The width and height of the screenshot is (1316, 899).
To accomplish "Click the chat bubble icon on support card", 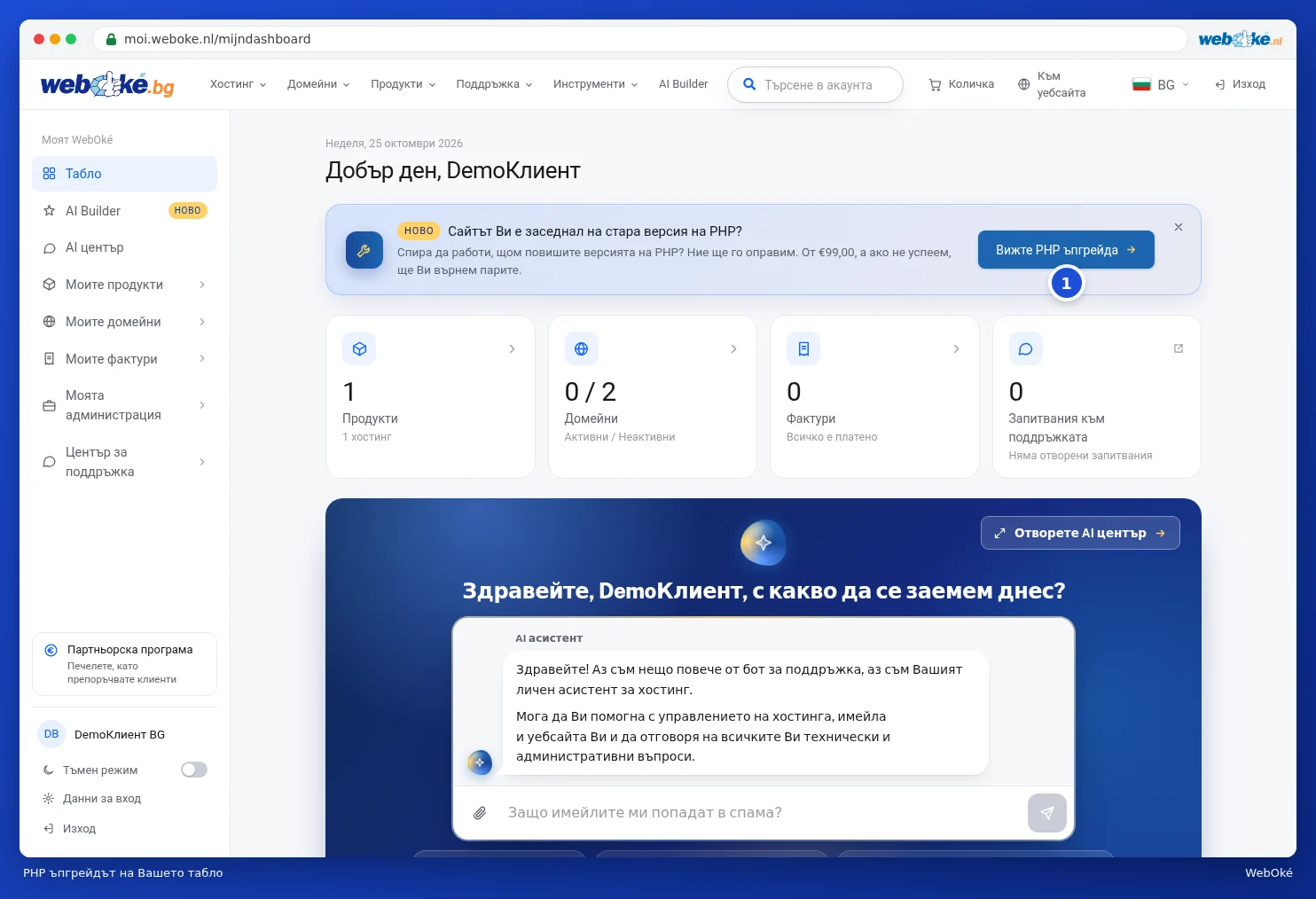I will [1025, 348].
